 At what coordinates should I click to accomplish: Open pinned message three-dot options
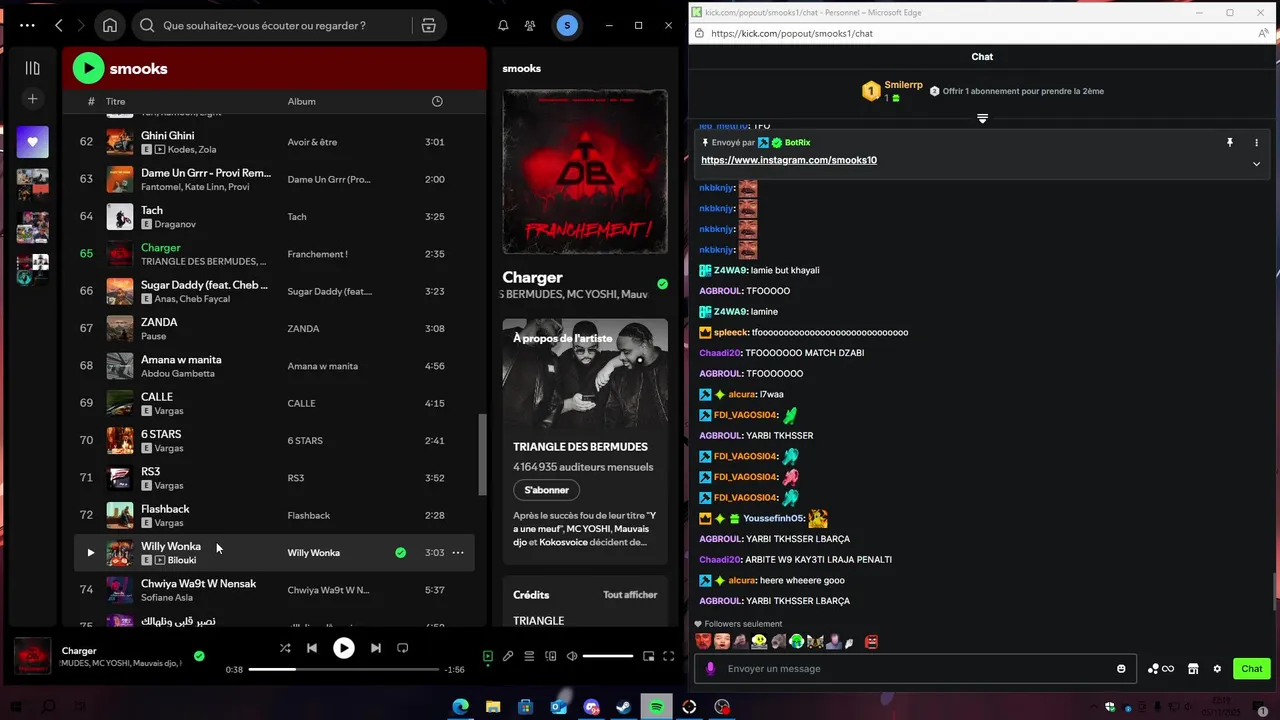click(x=1257, y=143)
